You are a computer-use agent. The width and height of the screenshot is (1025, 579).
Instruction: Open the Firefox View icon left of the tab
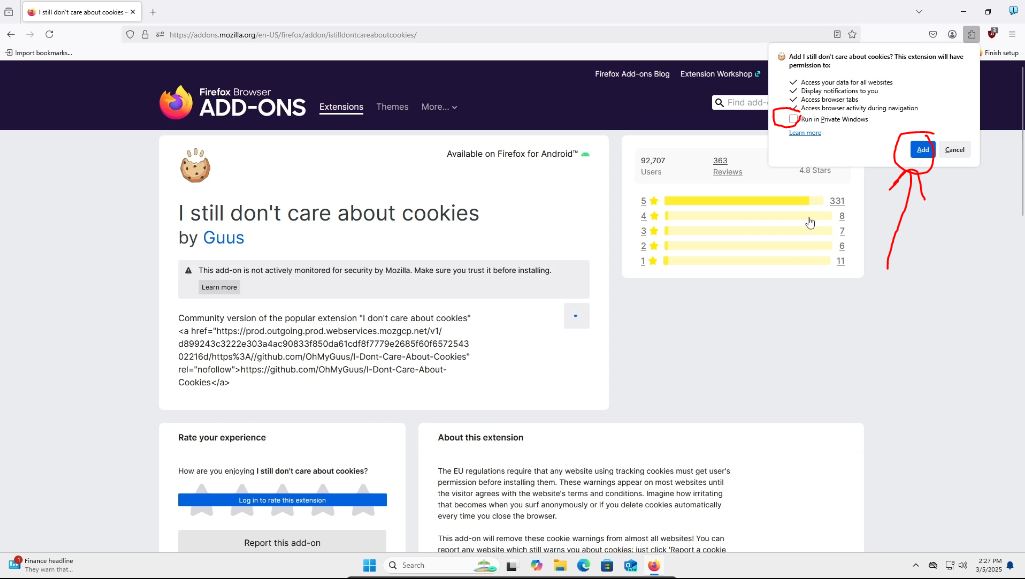(x=8, y=12)
